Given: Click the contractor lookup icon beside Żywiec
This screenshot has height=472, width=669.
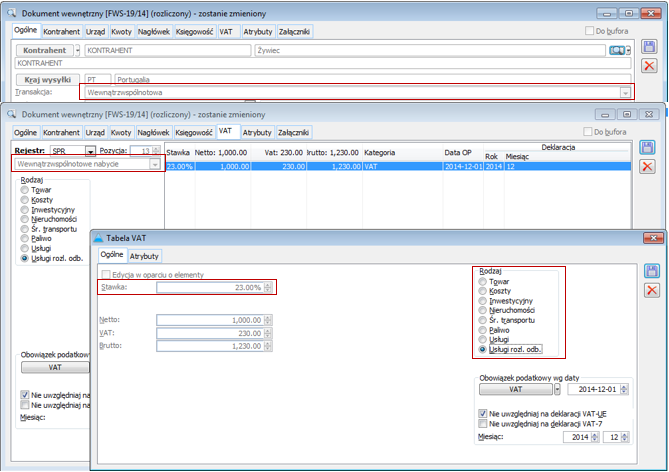Looking at the screenshot, I should (617, 50).
